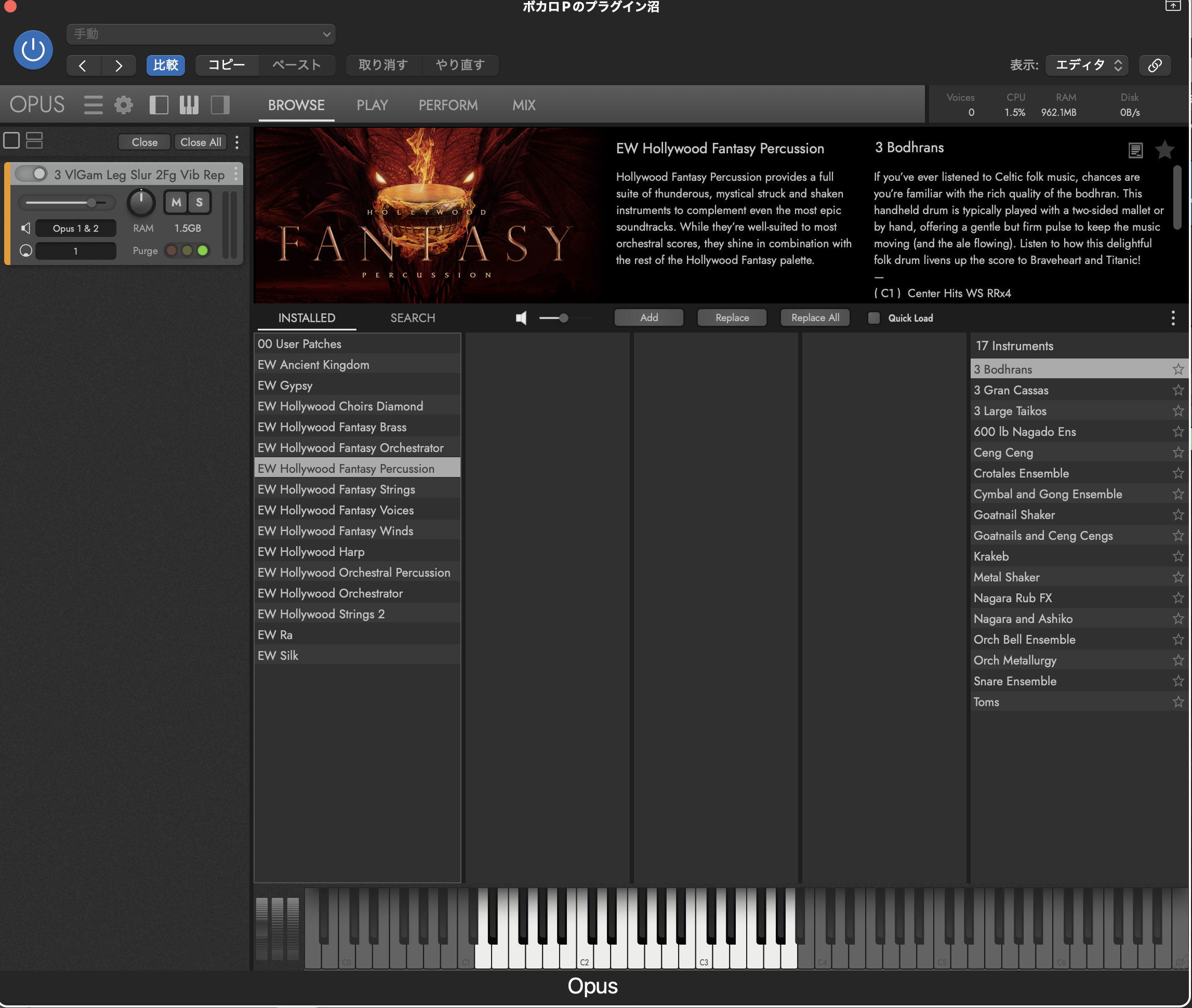Open the OPUS hamburger main menu
This screenshot has height=1008, width=1192.
[93, 105]
